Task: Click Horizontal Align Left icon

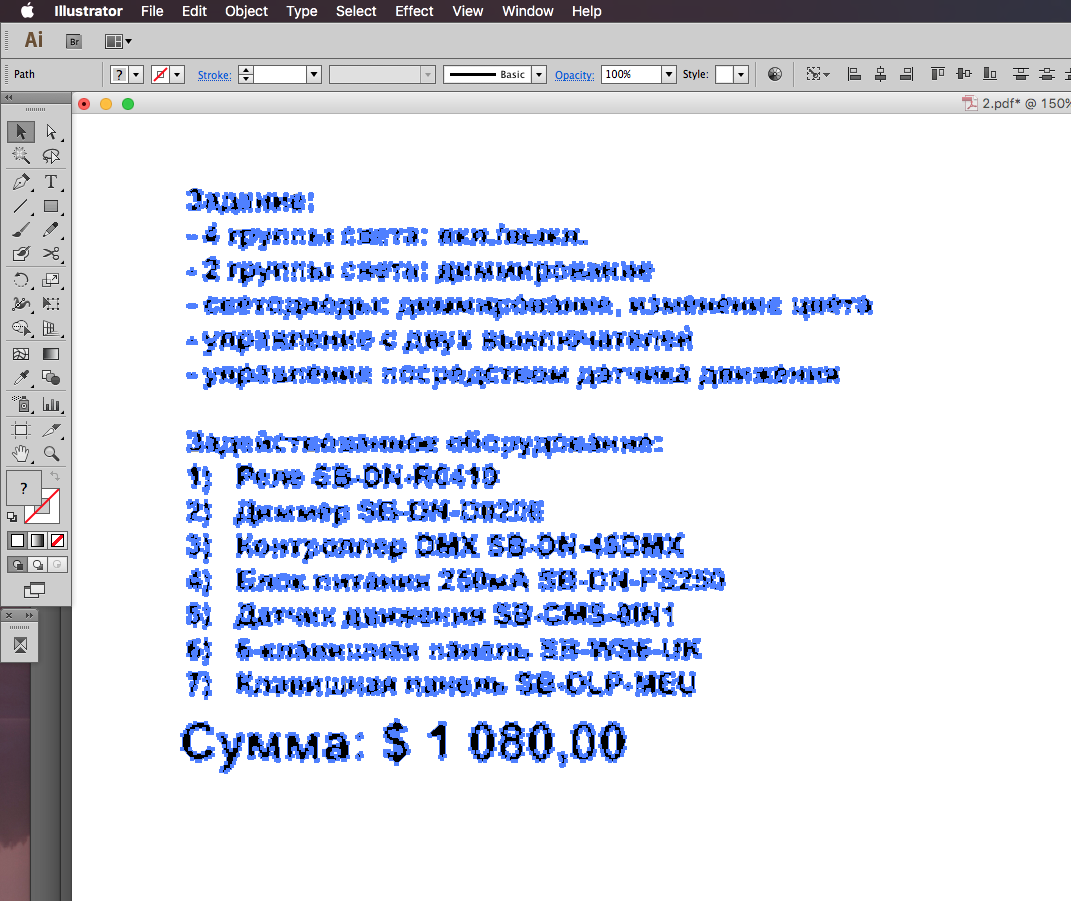Action: (854, 74)
